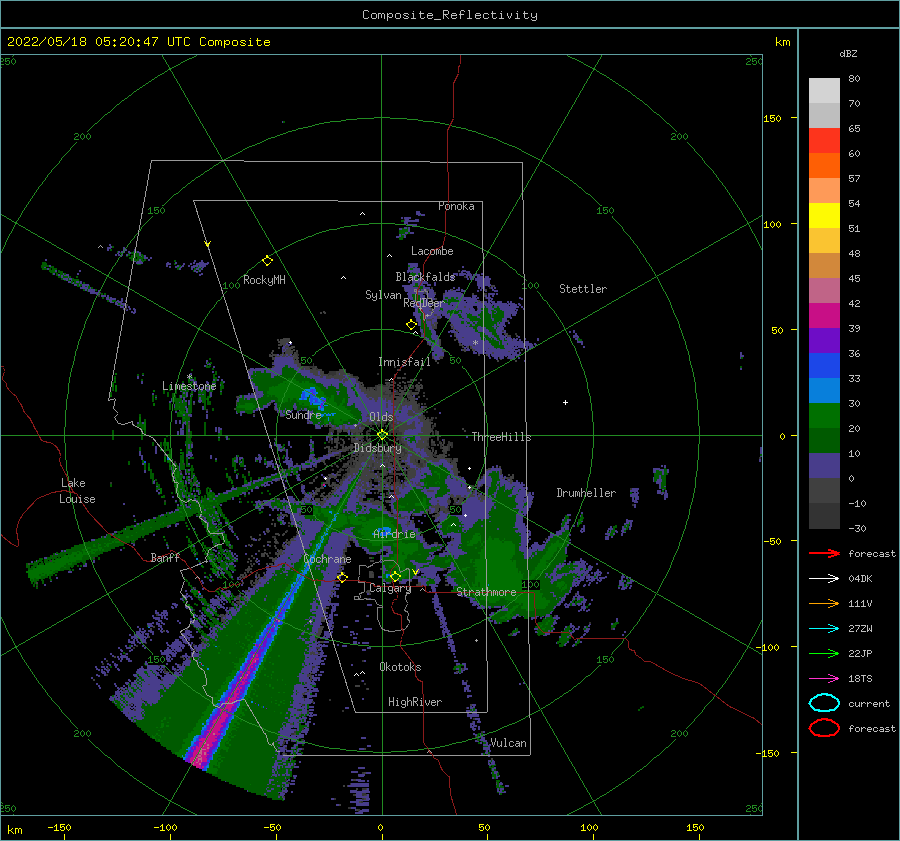The image size is (900, 841).
Task: Click the Okotoks town label
Action: coord(400,667)
